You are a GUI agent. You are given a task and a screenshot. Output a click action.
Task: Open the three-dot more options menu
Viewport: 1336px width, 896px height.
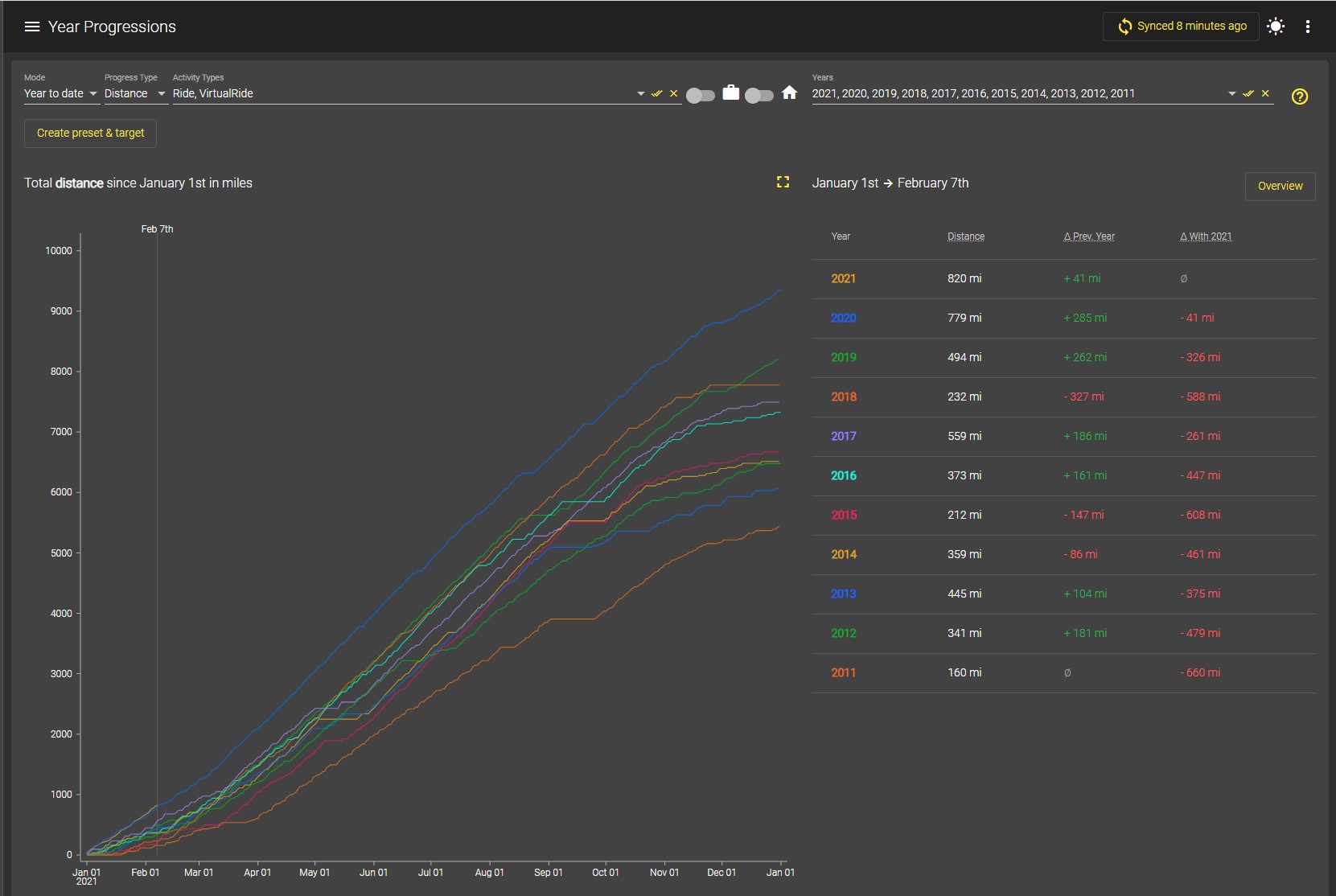tap(1308, 27)
